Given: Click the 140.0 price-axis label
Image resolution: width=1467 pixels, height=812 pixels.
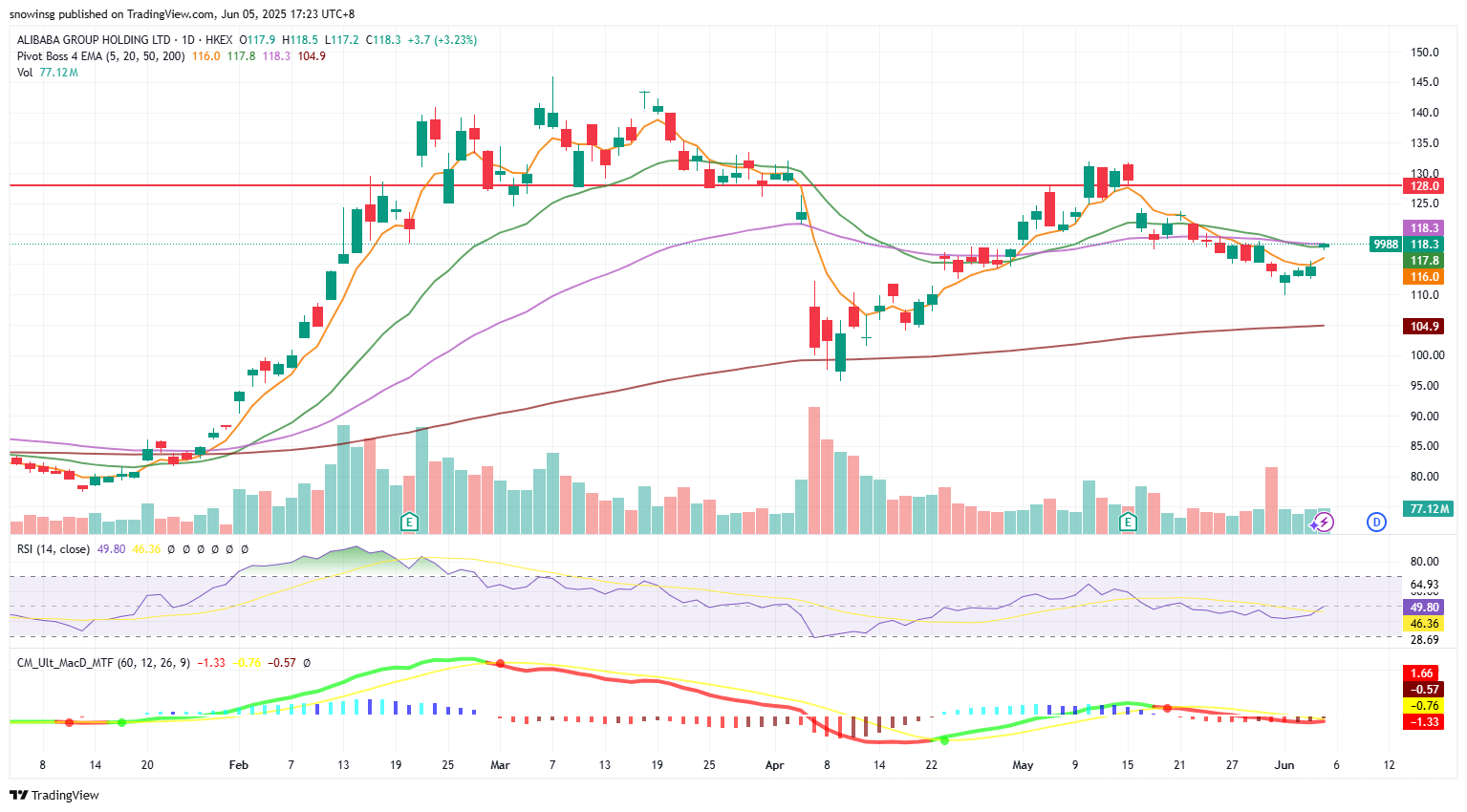Looking at the screenshot, I should [x=1425, y=113].
